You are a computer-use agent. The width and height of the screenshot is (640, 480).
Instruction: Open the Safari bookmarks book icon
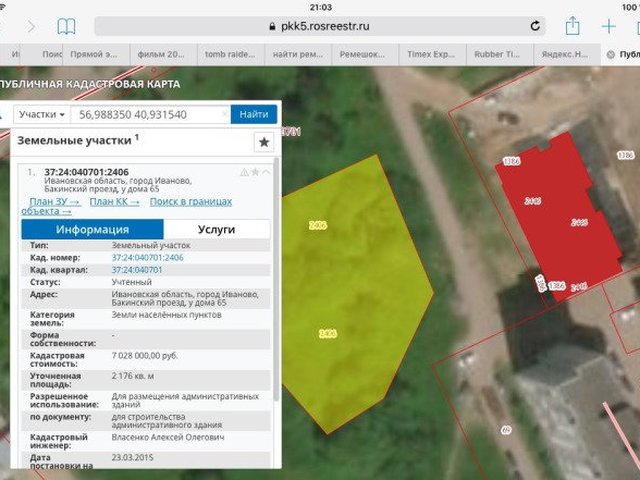coord(66,27)
